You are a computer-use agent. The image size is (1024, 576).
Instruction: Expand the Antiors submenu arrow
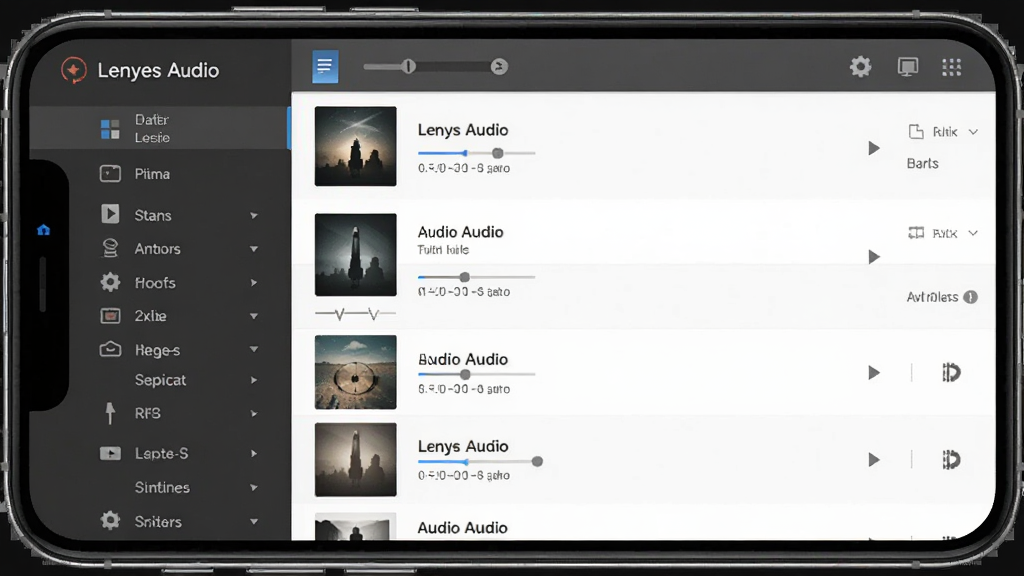click(x=254, y=249)
